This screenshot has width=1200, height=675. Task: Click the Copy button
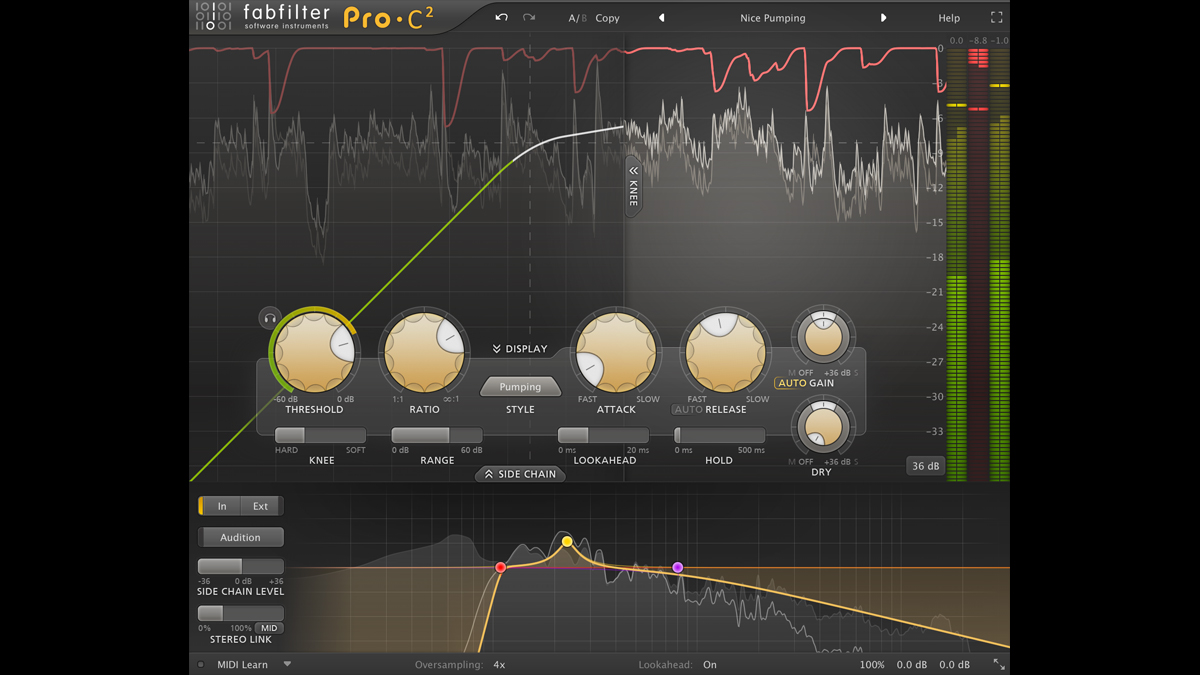(x=606, y=17)
